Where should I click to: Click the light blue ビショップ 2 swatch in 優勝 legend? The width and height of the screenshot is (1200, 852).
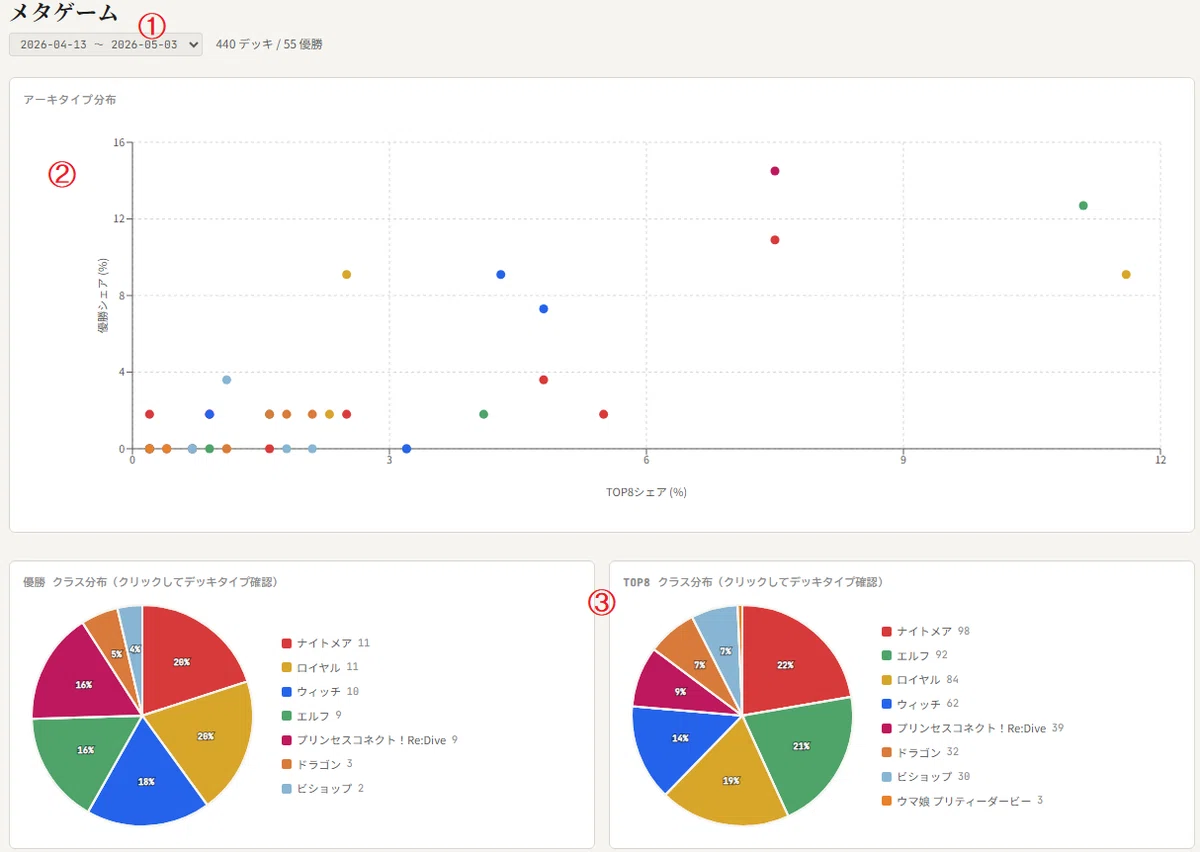click(x=287, y=789)
